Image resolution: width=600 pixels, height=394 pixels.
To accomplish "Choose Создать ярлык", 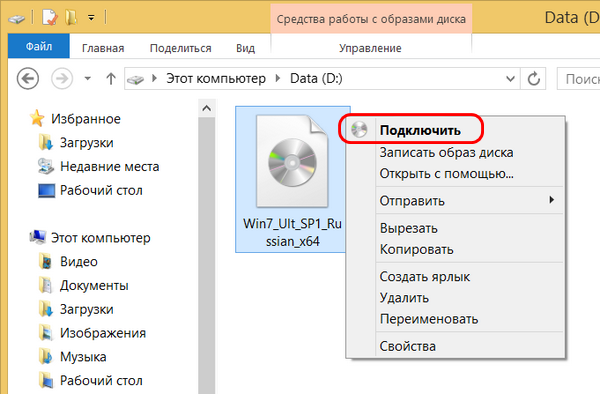I will pos(456,277).
